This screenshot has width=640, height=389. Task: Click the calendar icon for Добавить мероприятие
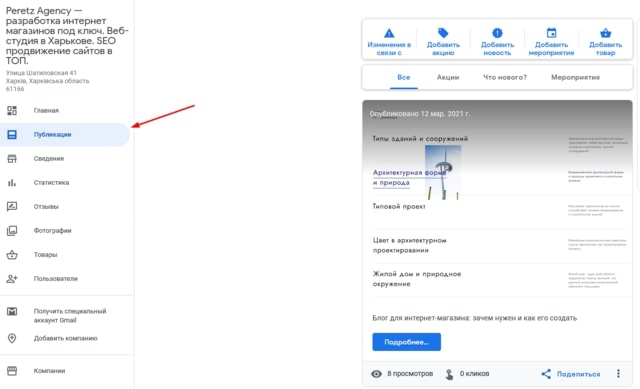pos(551,33)
